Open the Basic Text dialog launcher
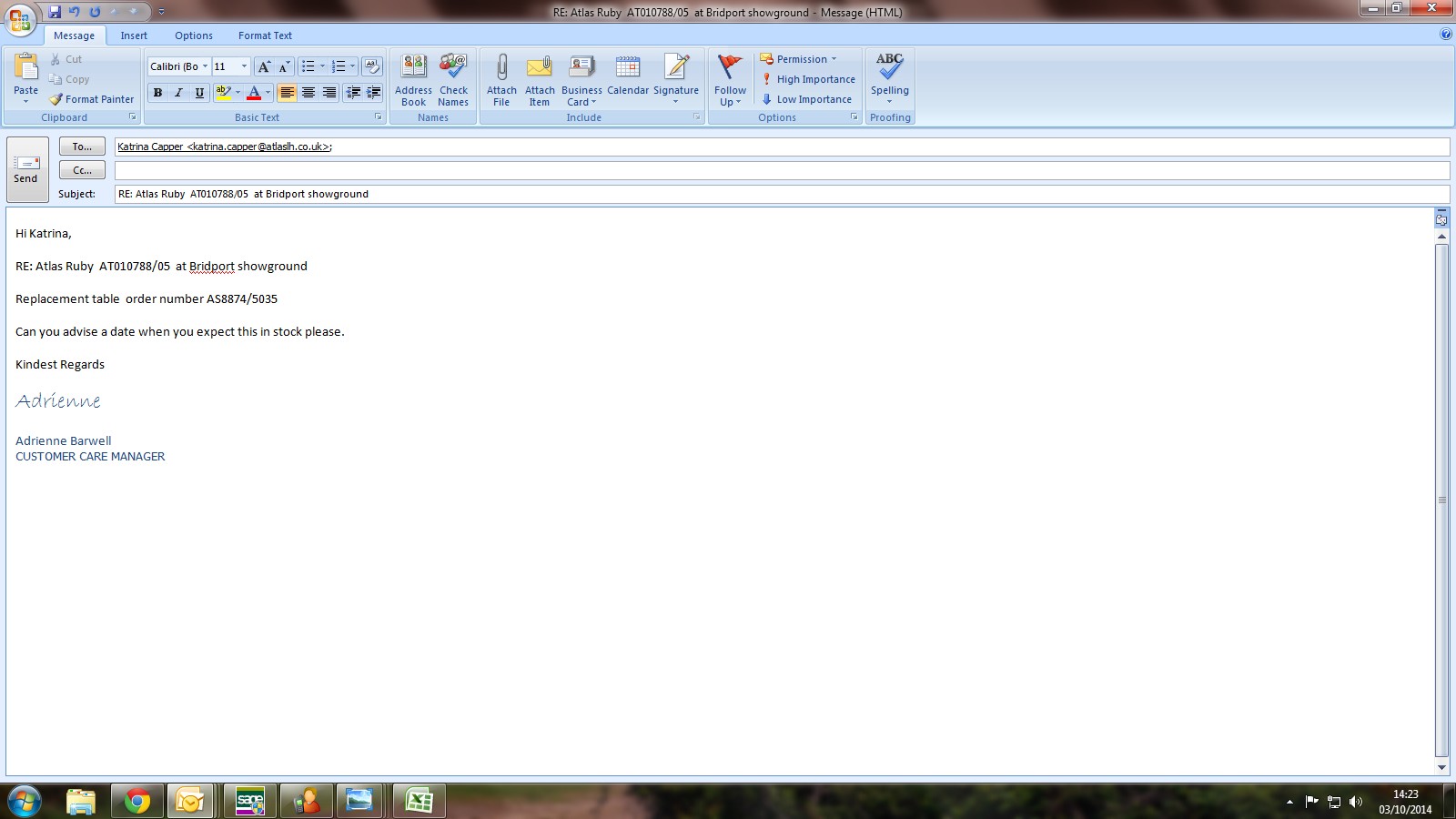Viewport: 1456px width, 819px height. pyautogui.click(x=379, y=117)
